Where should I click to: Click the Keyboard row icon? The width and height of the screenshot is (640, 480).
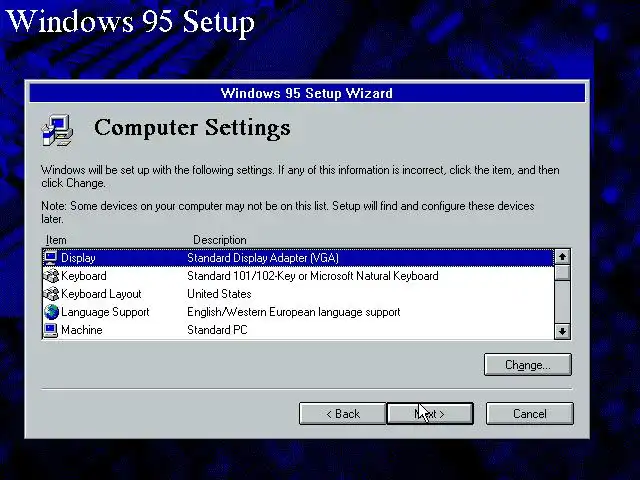pyautogui.click(x=51, y=276)
